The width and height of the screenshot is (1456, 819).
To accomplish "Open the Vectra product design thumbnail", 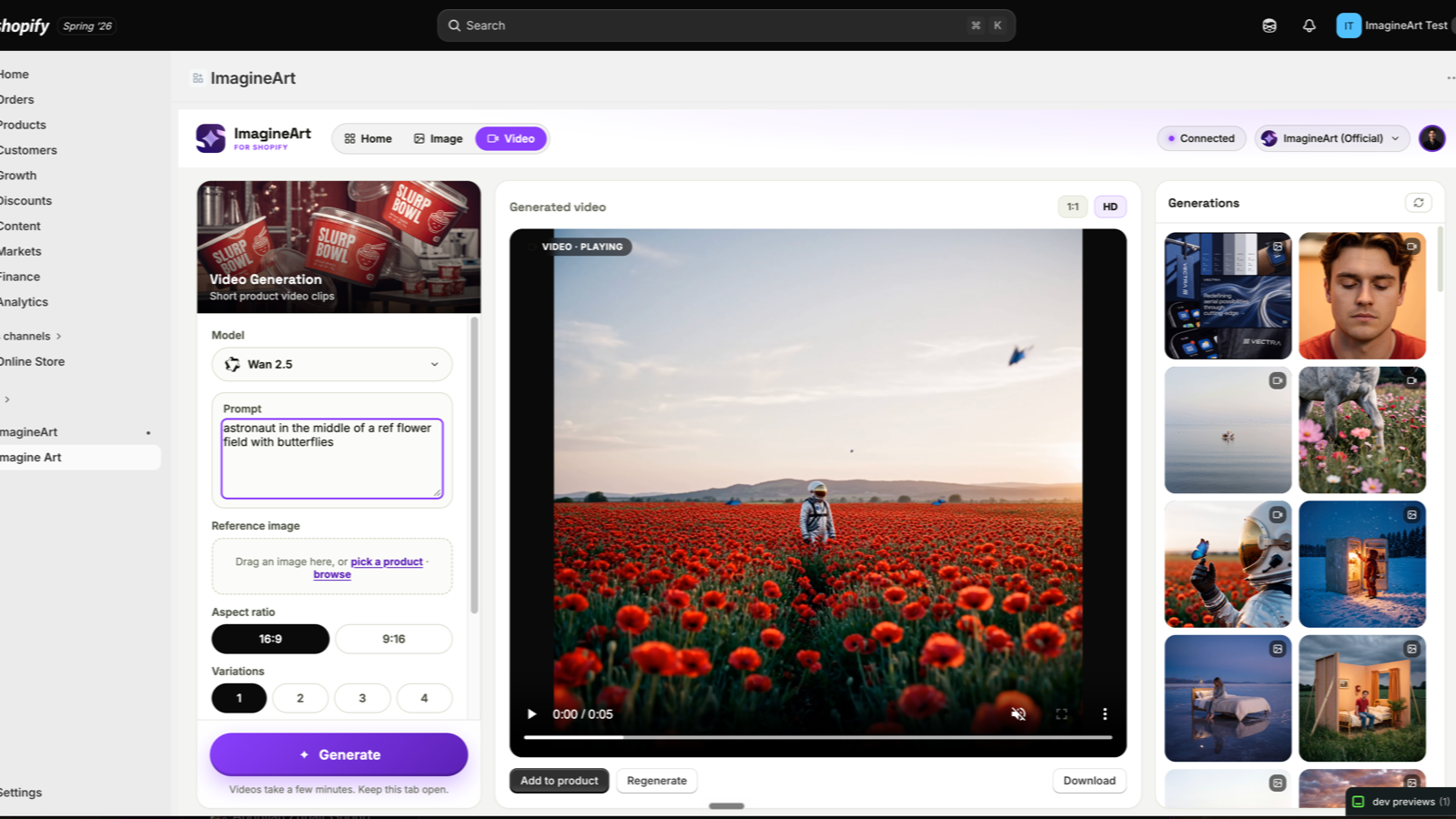I will point(1228,296).
